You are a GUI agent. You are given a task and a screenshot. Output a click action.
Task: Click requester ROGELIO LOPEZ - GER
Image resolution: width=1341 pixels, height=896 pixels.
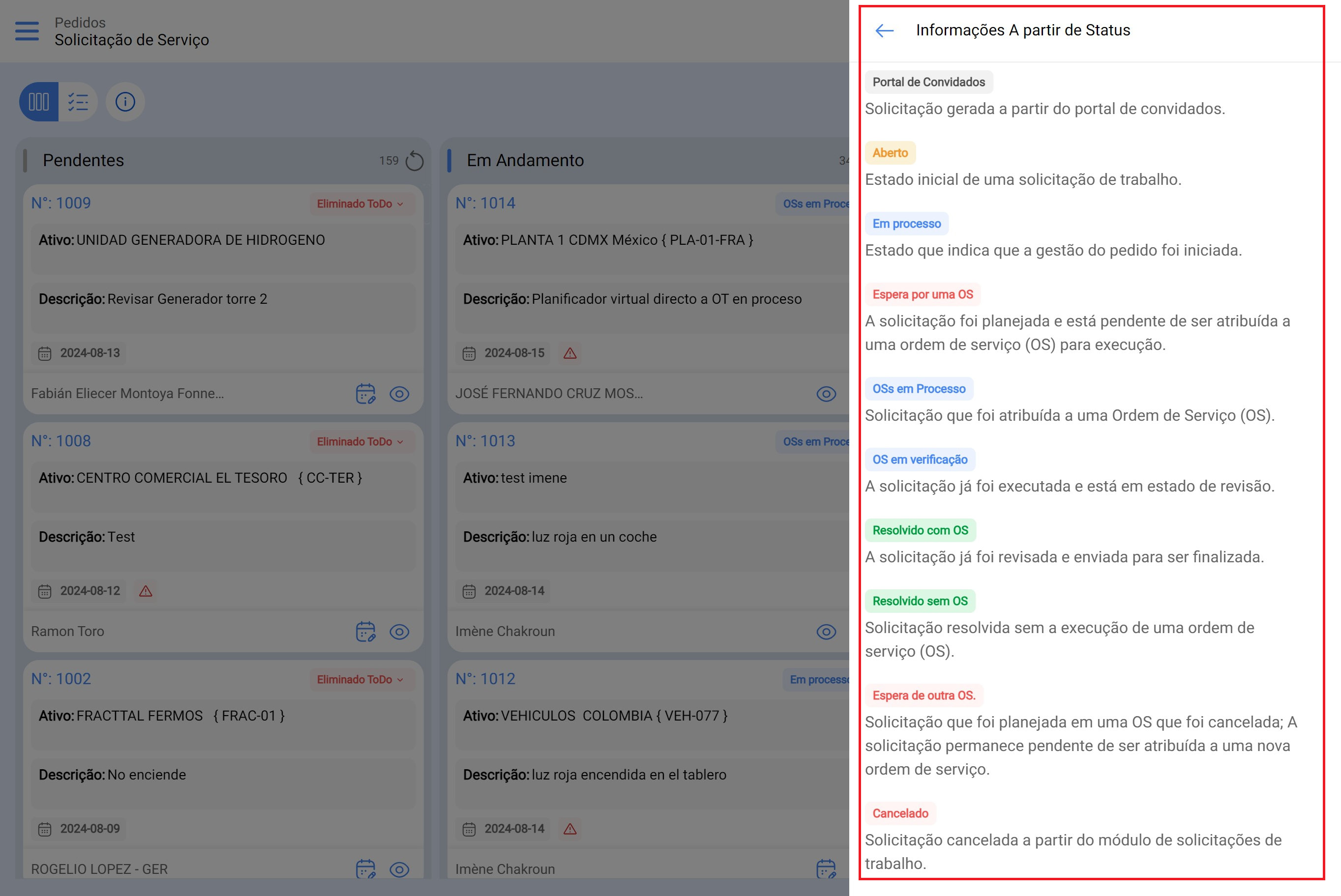pyautogui.click(x=99, y=869)
